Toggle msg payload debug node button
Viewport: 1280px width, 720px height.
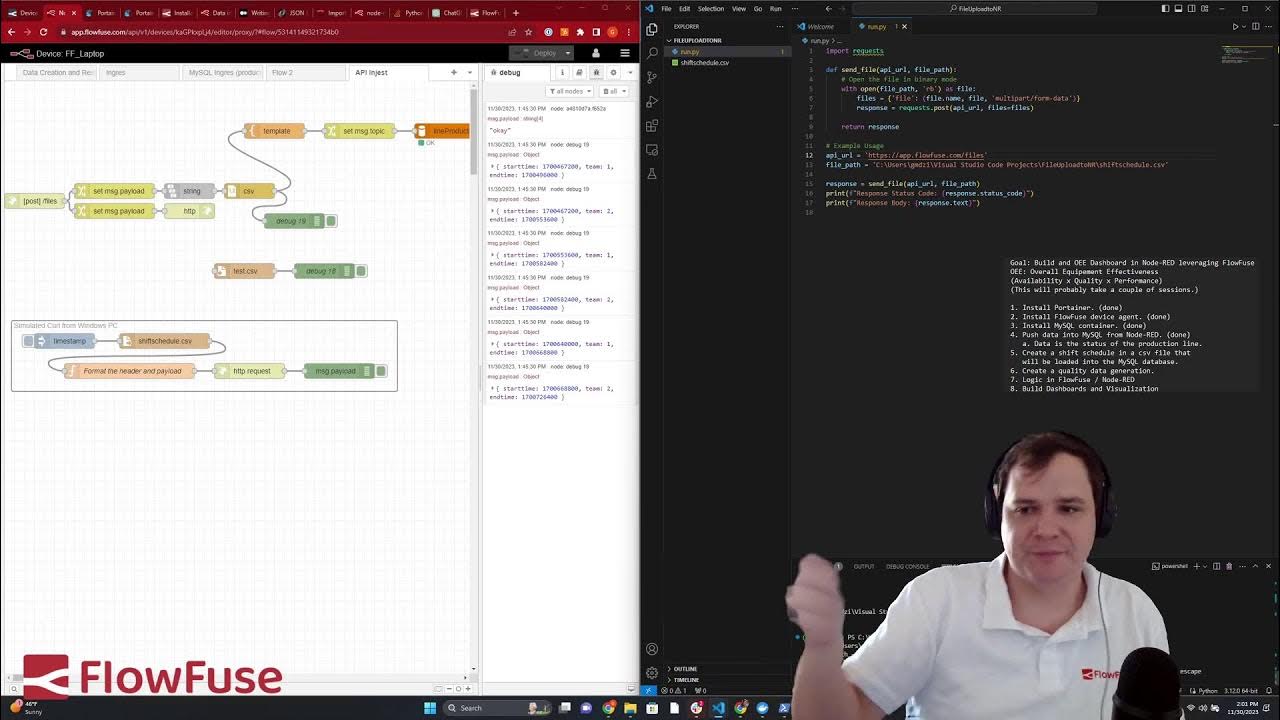tap(381, 371)
